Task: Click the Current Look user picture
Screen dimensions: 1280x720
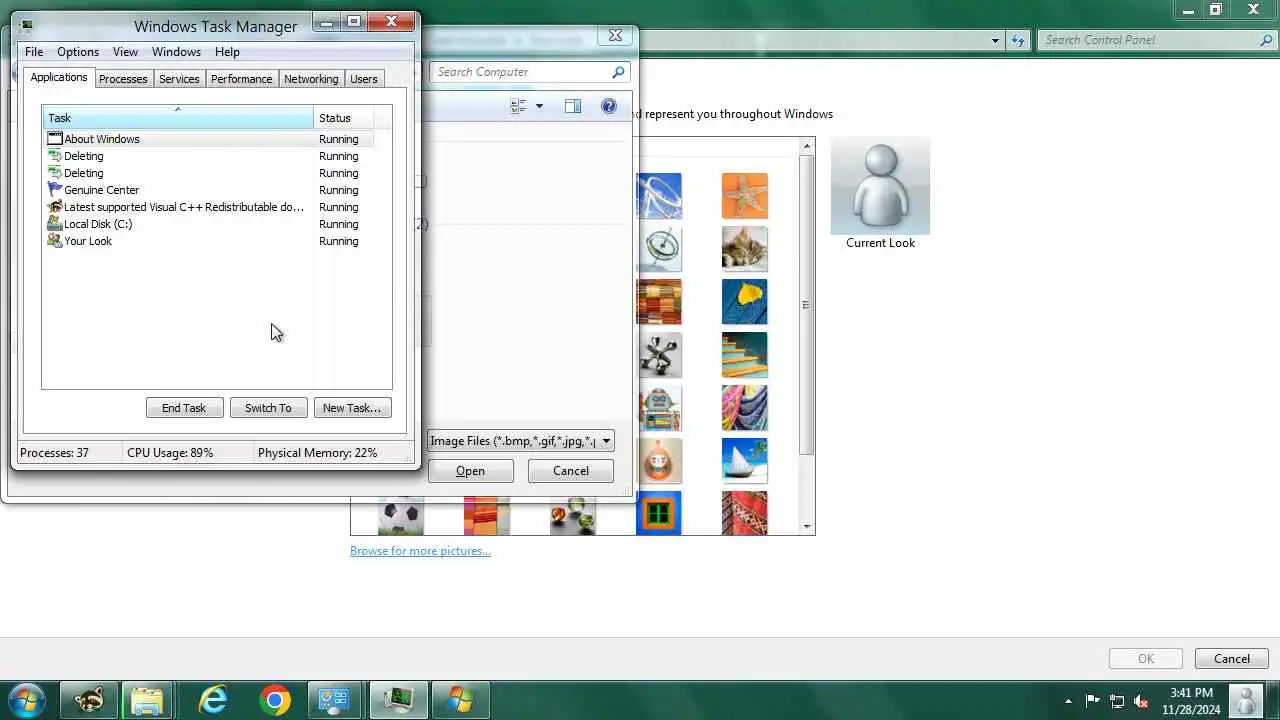Action: [880, 188]
